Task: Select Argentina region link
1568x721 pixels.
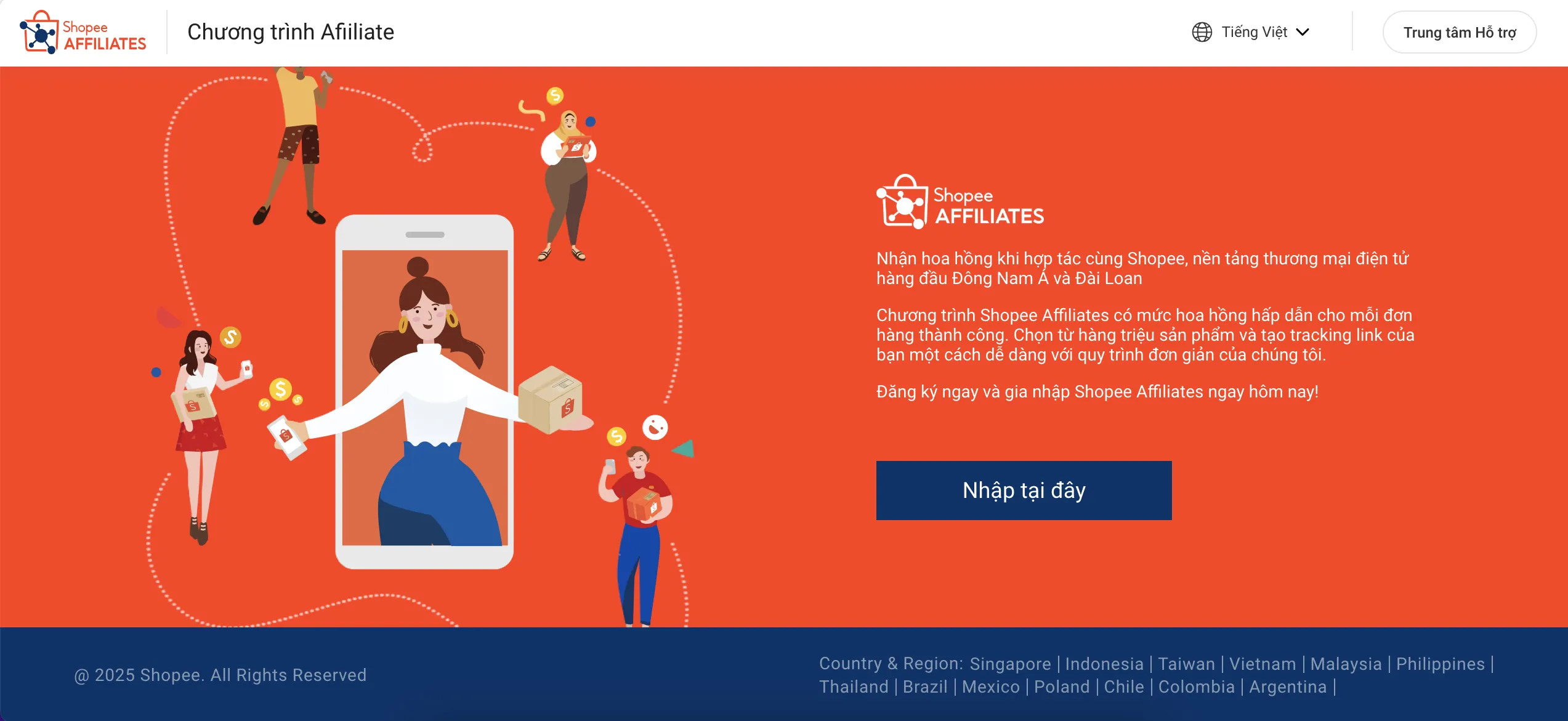Action: point(1288,686)
